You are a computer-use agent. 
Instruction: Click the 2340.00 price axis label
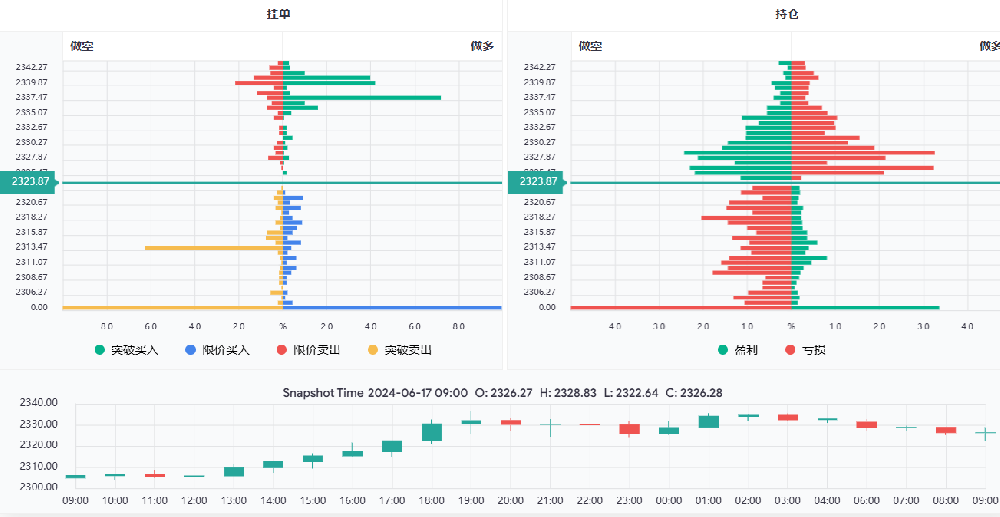click(x=39, y=403)
